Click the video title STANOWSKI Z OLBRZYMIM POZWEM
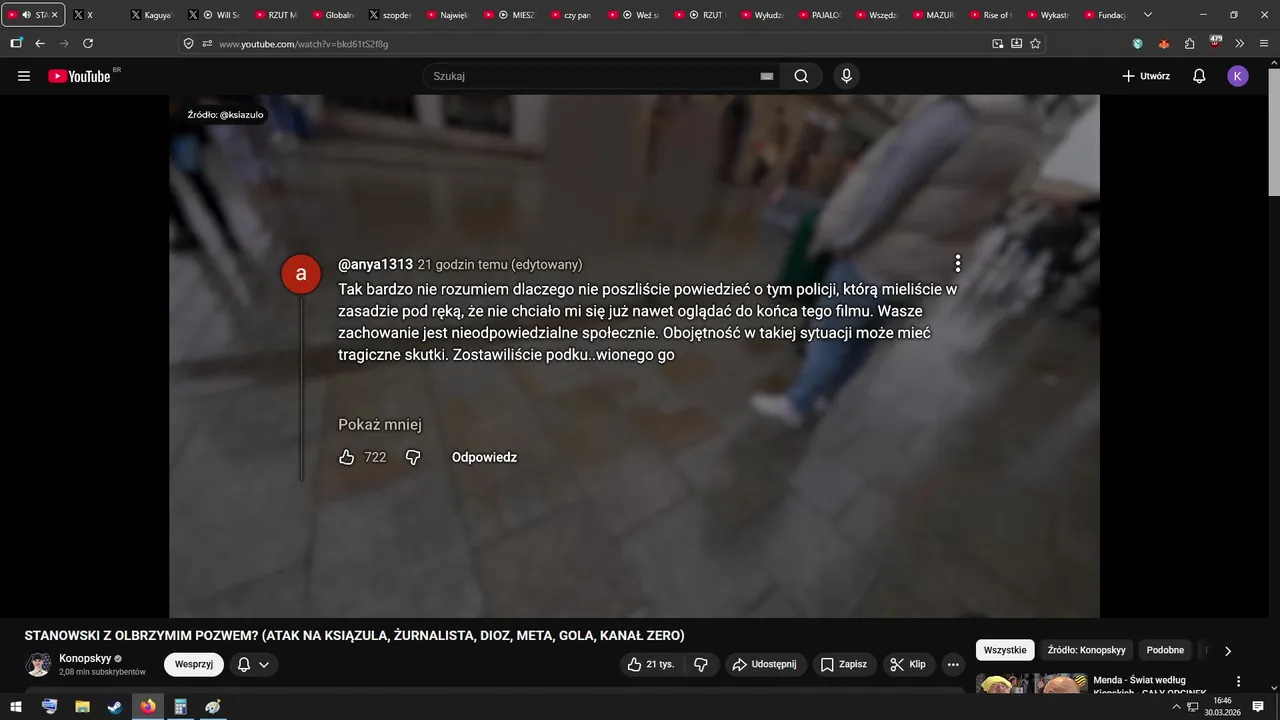Screen dimensions: 1280x720 click(x=354, y=636)
